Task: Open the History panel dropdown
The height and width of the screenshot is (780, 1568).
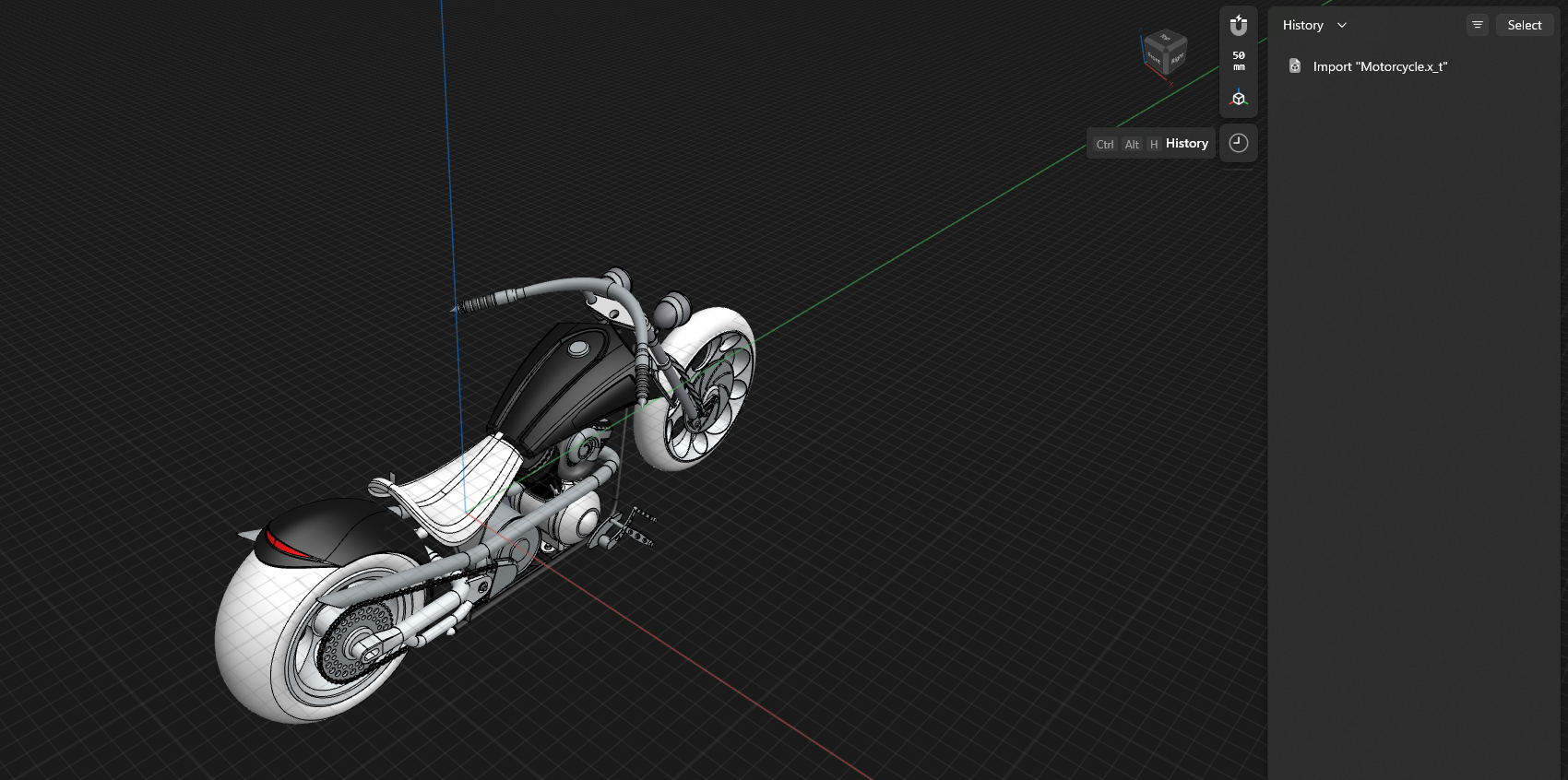Action: click(x=1314, y=26)
